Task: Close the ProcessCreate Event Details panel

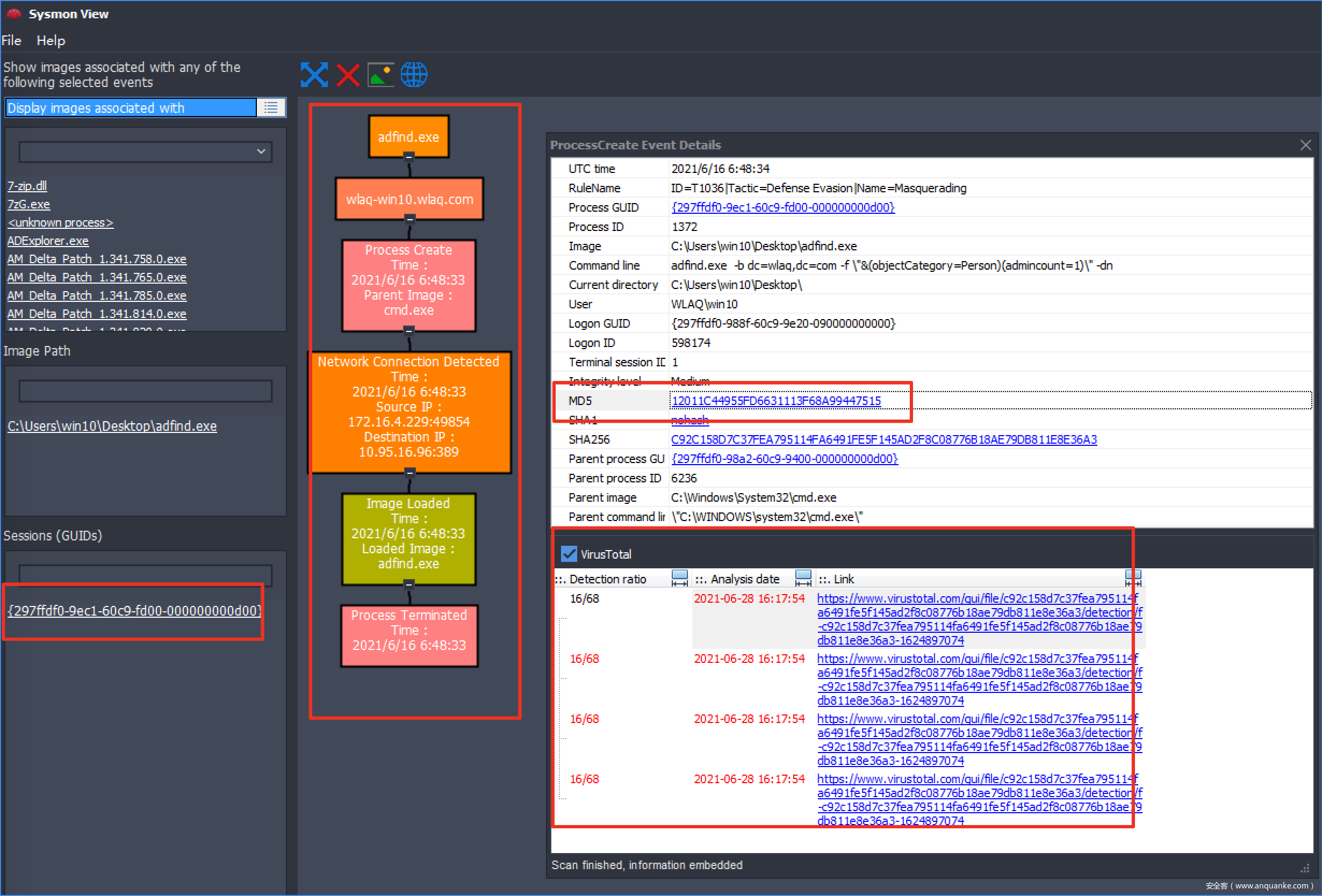Action: coord(1305,145)
